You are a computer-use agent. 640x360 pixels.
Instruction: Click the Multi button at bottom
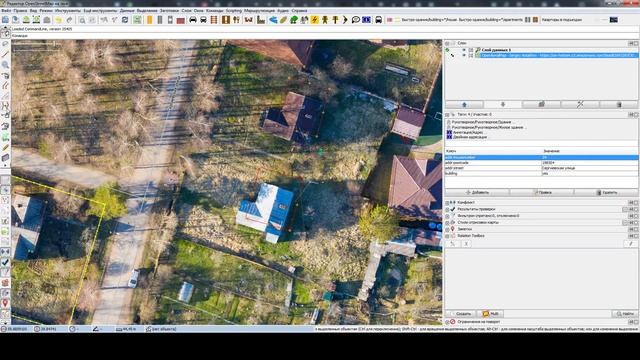(x=490, y=313)
